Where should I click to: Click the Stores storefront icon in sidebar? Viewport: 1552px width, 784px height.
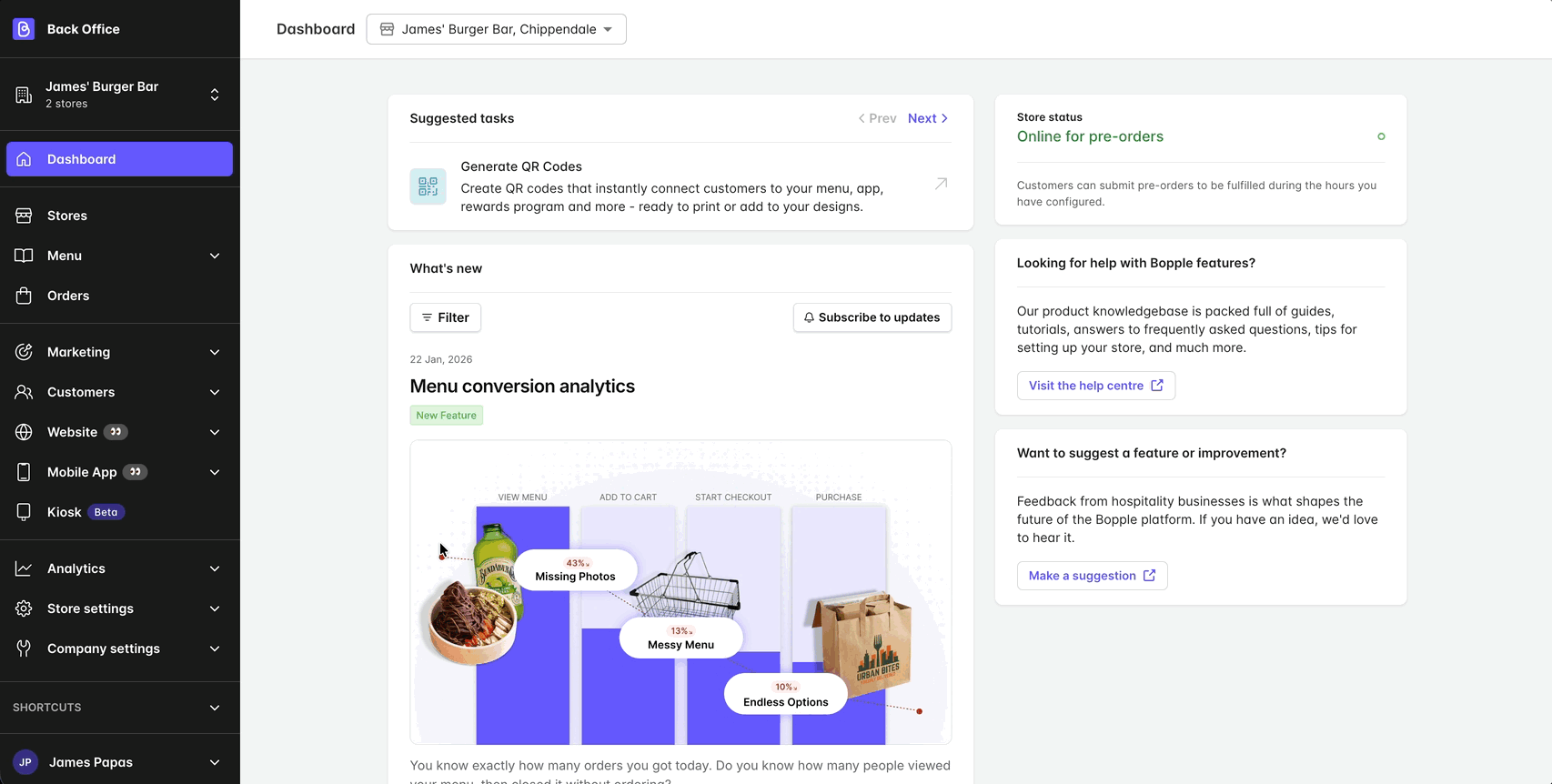pyautogui.click(x=24, y=216)
